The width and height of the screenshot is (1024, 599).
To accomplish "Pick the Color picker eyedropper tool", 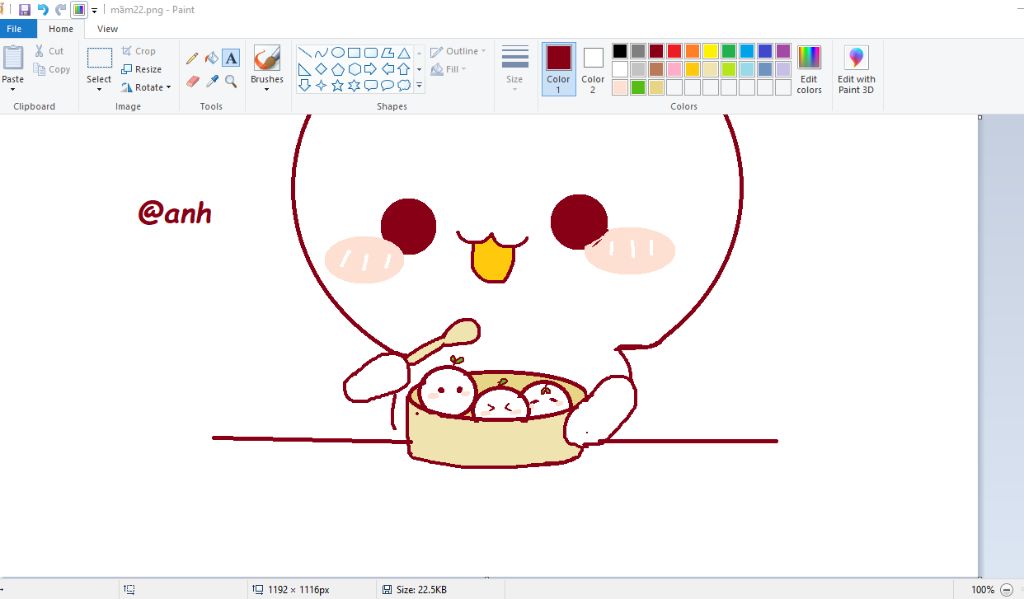I will (211, 81).
